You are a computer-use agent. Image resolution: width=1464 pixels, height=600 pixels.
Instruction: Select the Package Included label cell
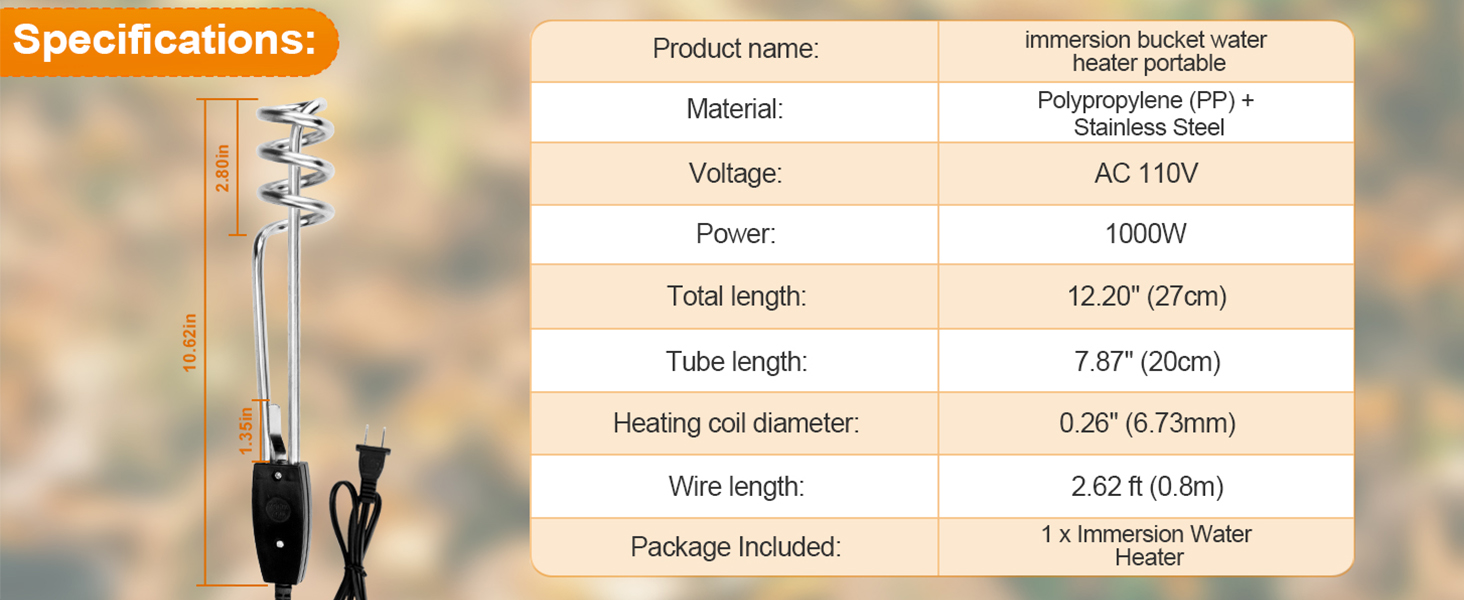click(735, 547)
